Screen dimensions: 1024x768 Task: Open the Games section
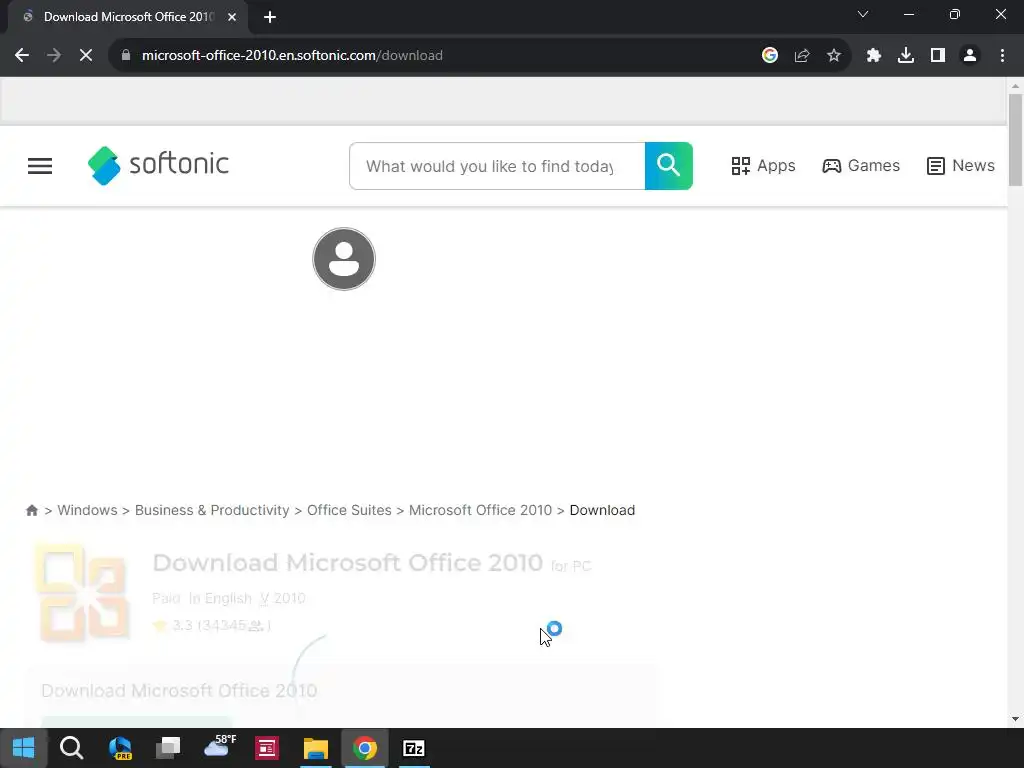pos(861,166)
